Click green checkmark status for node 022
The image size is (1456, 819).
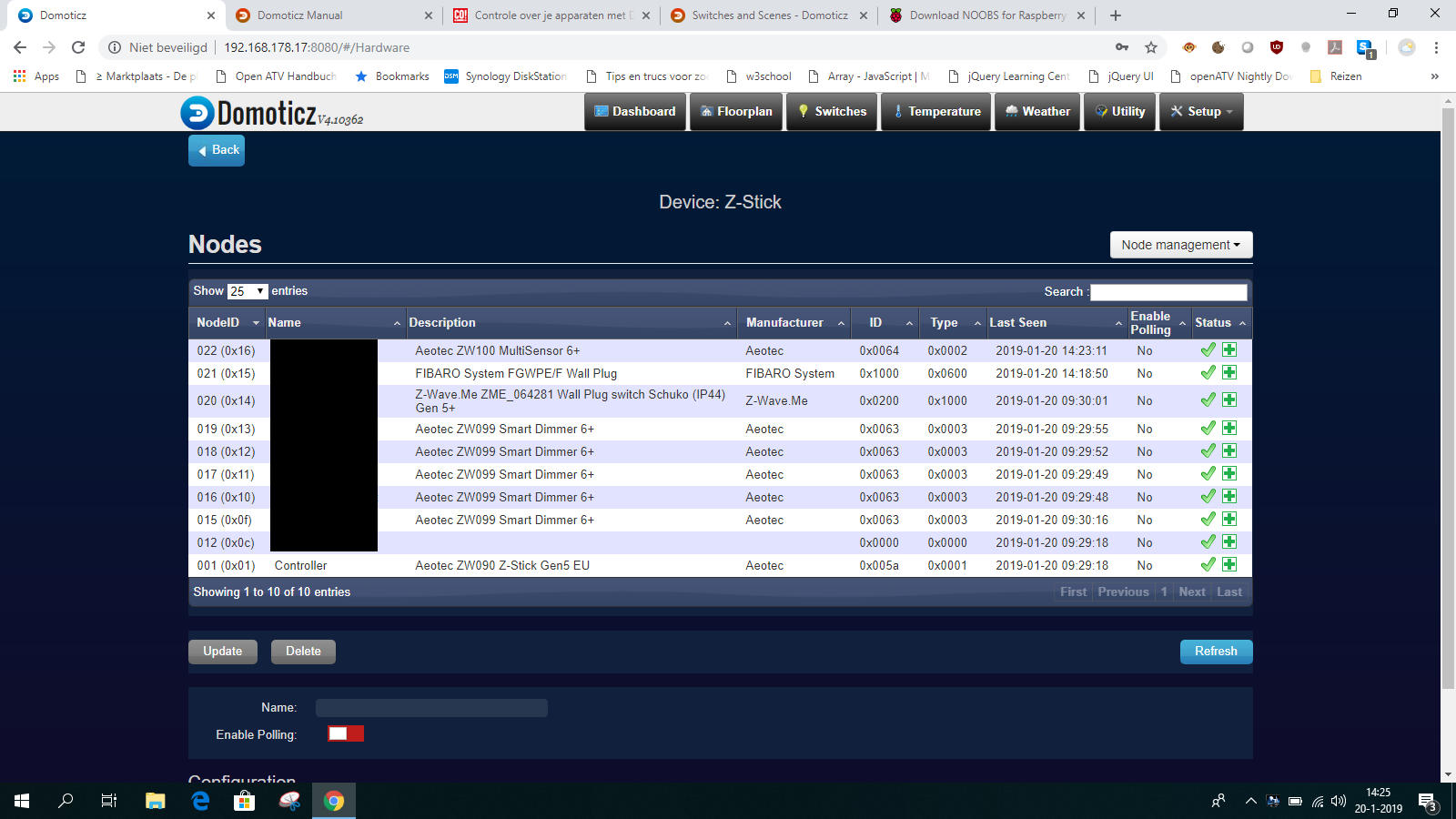coord(1208,350)
